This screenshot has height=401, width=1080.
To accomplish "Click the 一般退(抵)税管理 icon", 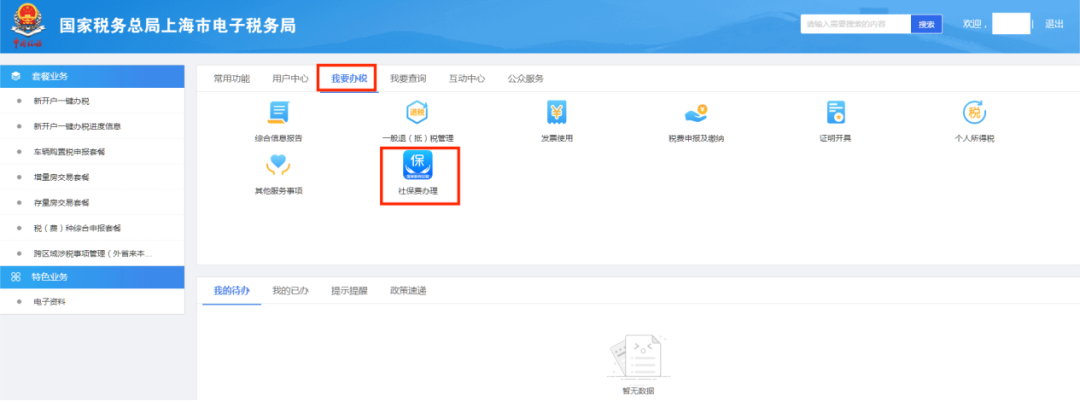I will (x=418, y=113).
